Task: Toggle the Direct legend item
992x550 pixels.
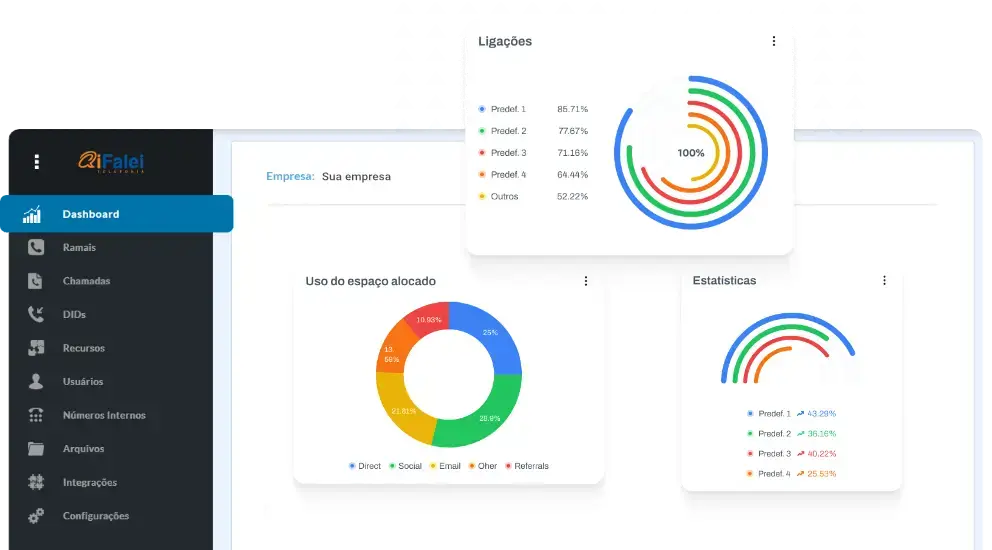Action: click(x=365, y=466)
